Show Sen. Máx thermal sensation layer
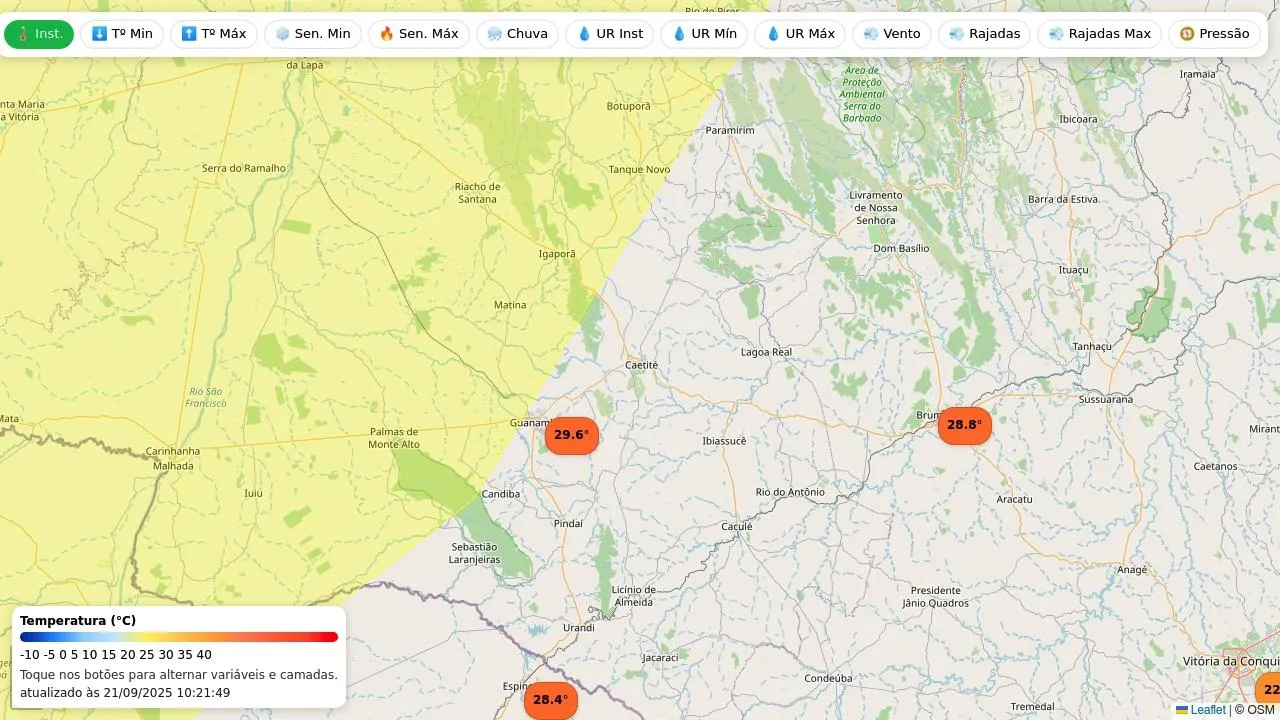Screen dimensions: 1280x720 click(419, 34)
